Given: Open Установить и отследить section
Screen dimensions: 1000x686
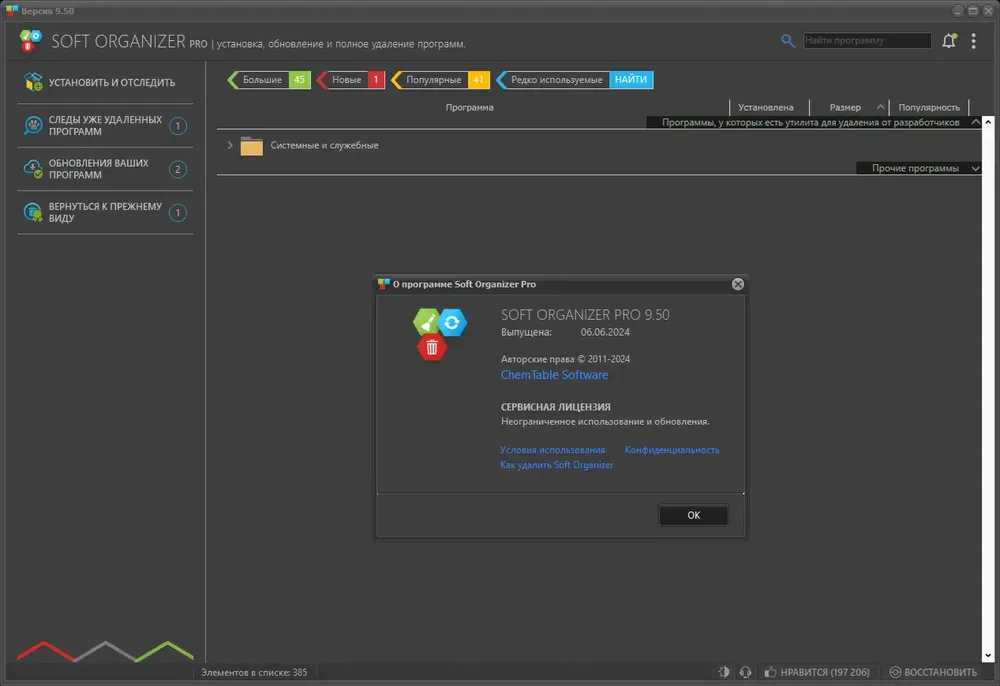Looking at the screenshot, I should (105, 82).
